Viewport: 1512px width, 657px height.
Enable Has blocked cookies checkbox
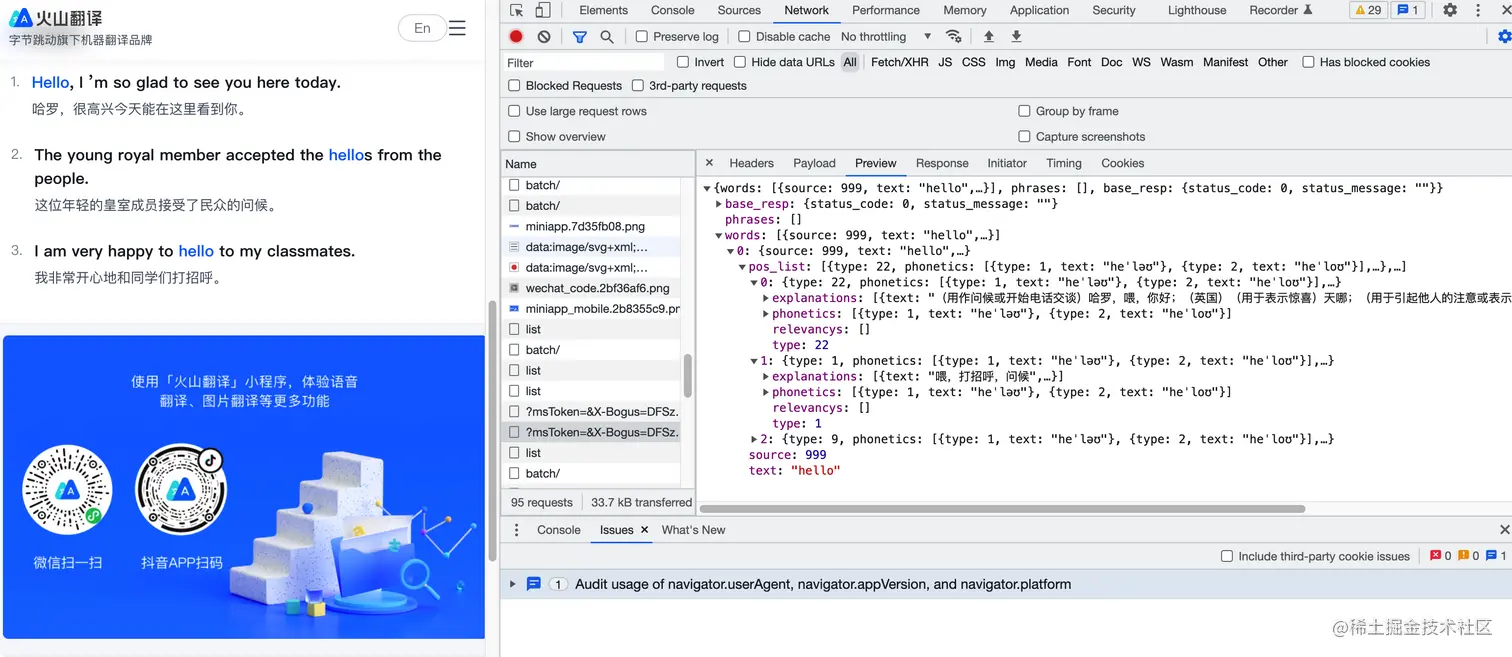(1308, 62)
